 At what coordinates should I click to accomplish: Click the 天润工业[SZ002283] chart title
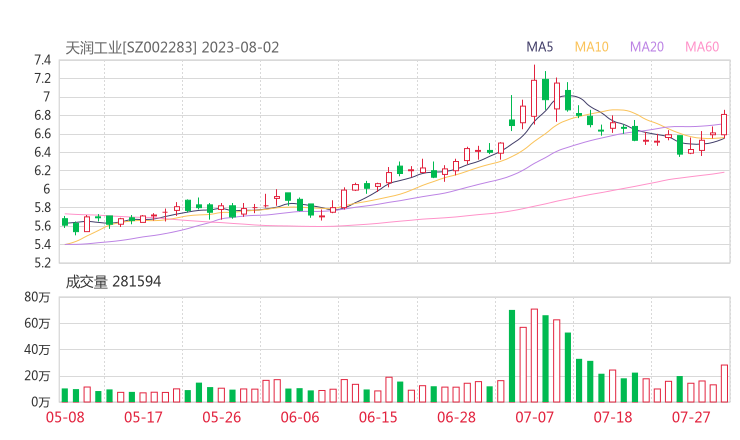(132, 47)
